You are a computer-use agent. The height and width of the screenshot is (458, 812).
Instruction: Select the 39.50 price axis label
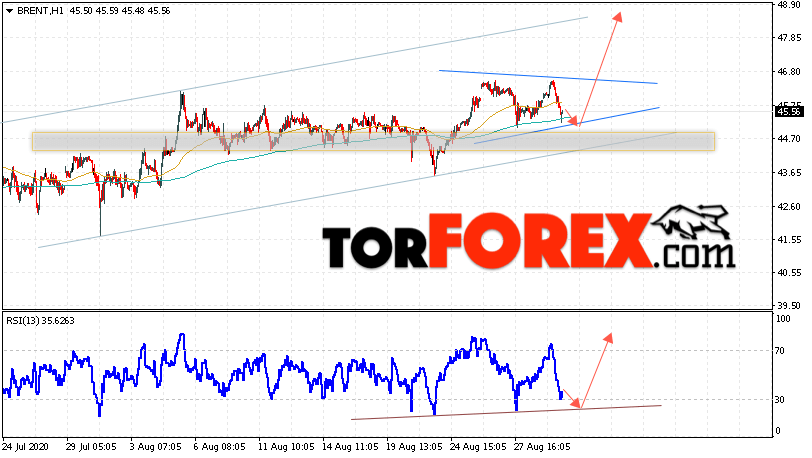point(789,305)
